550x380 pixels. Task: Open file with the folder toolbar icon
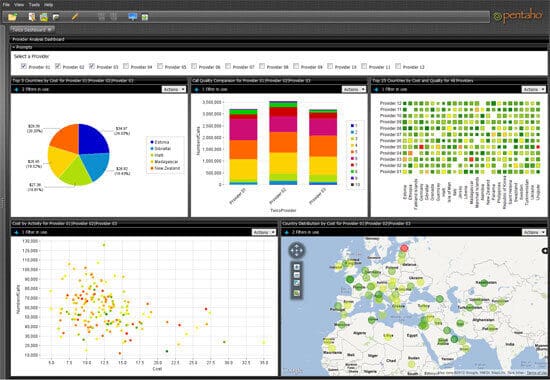click(12, 16)
